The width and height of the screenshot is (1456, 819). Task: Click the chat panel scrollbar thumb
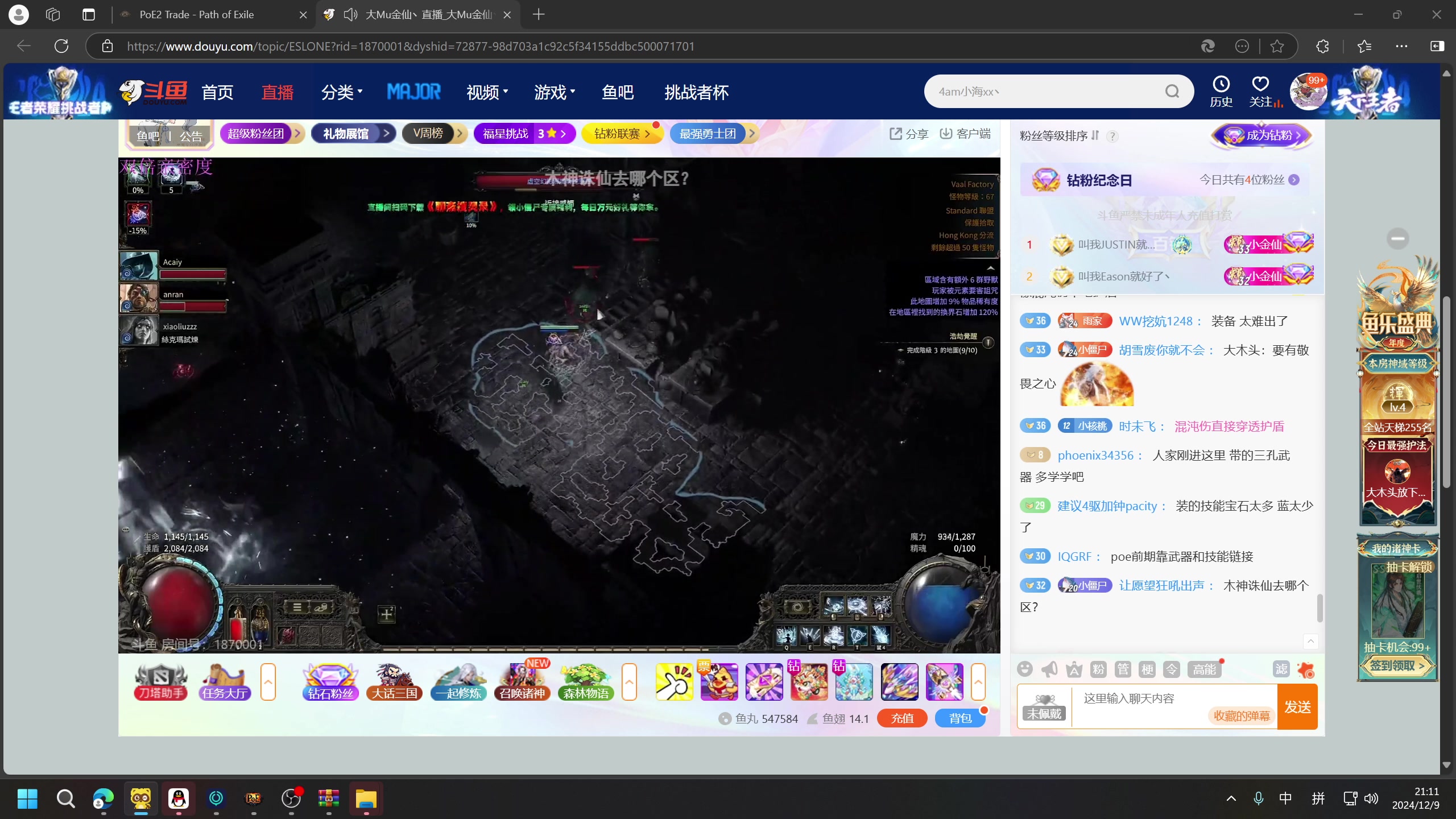(x=1319, y=608)
